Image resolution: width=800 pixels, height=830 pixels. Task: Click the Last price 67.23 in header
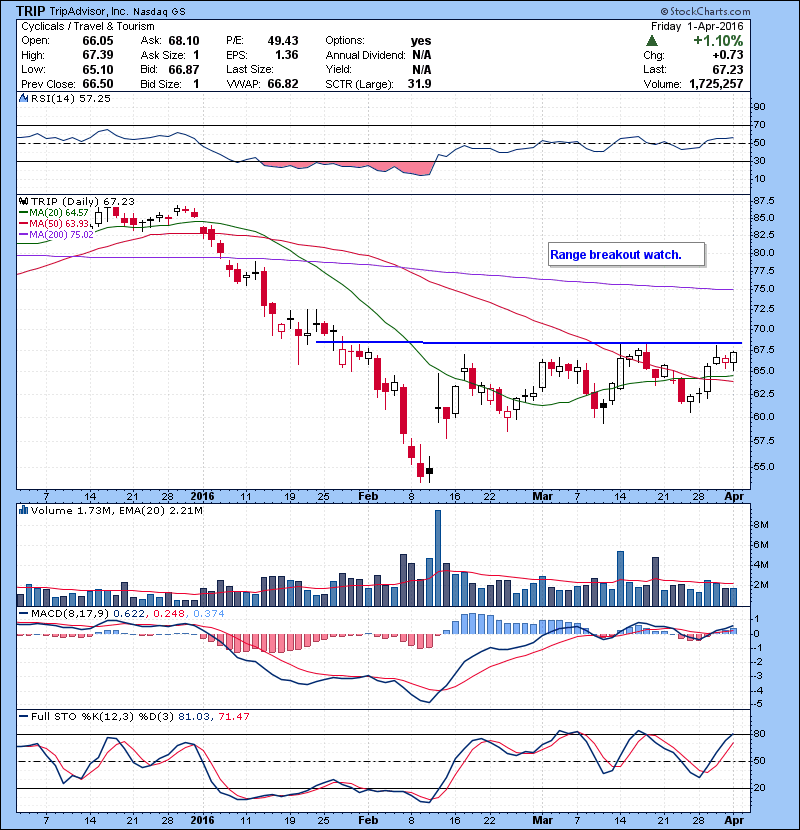coord(727,69)
